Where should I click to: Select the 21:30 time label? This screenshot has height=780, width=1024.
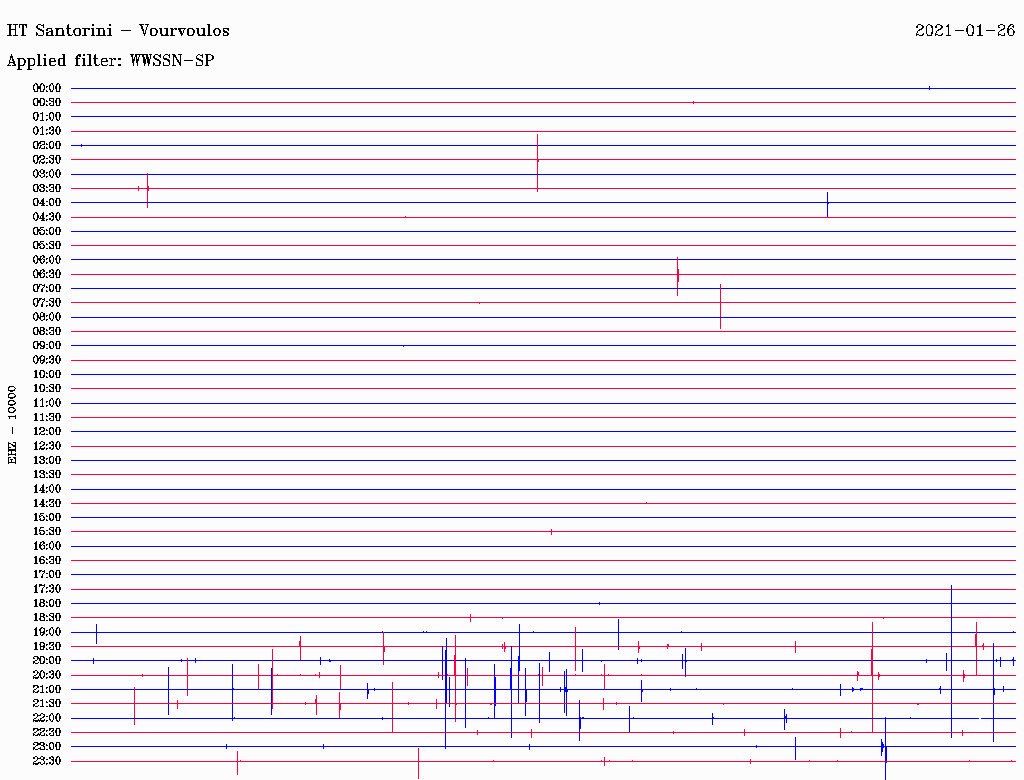47,703
